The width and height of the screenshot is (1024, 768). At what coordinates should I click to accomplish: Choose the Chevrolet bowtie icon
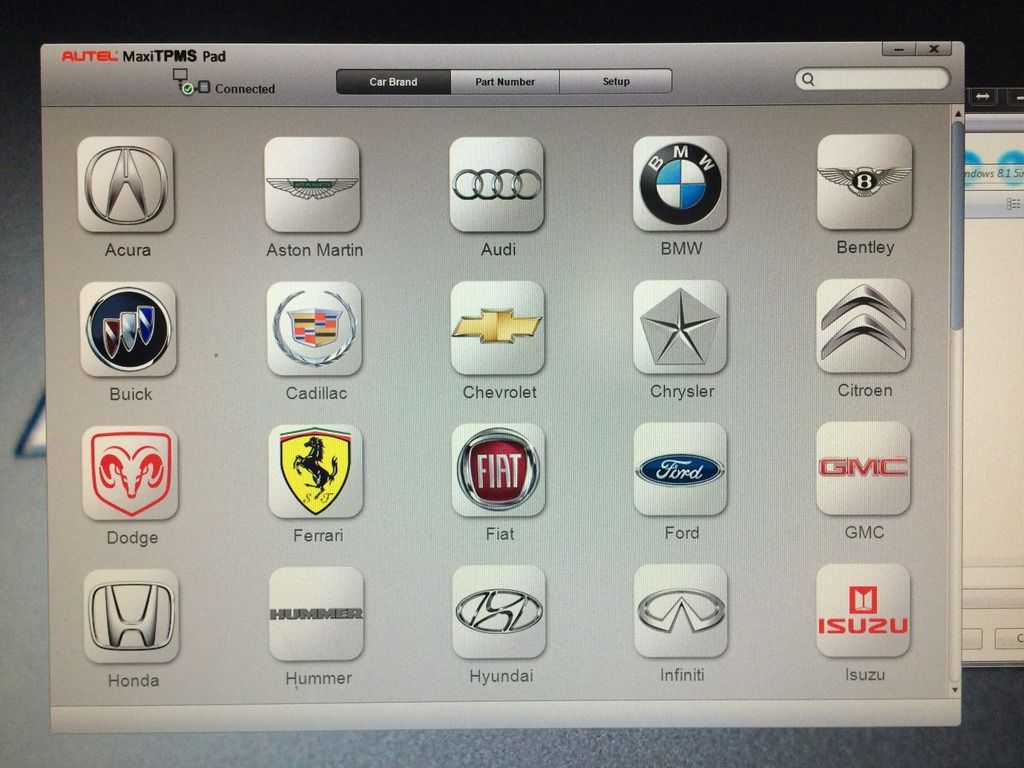(497, 327)
